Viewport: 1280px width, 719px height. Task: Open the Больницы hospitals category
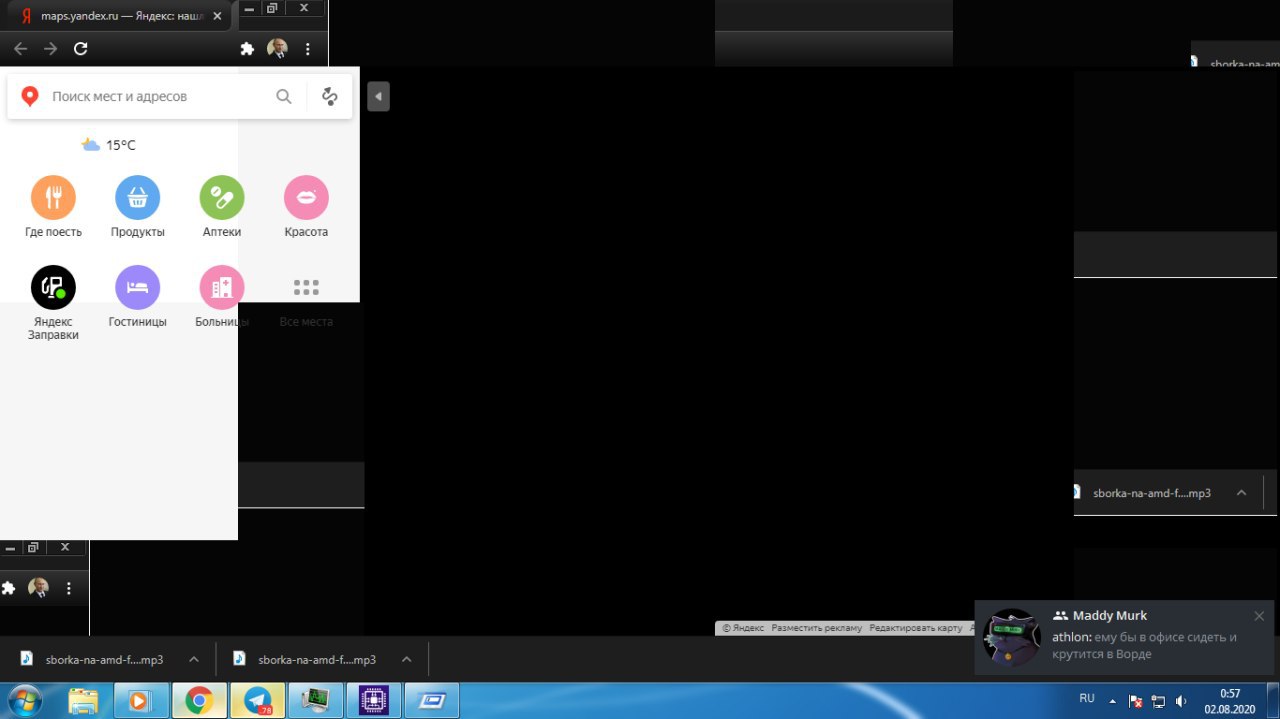[x=222, y=296]
